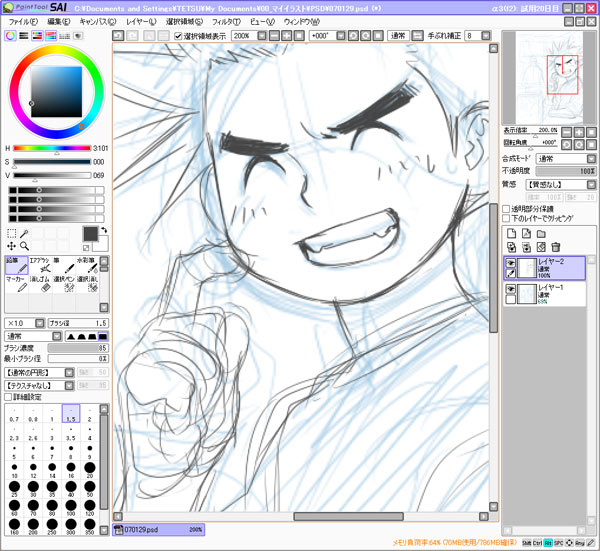Screen dimensions: 600x551
Task: Open the 【テクスチャなし】 brush texture dropdown
Action: [69, 385]
